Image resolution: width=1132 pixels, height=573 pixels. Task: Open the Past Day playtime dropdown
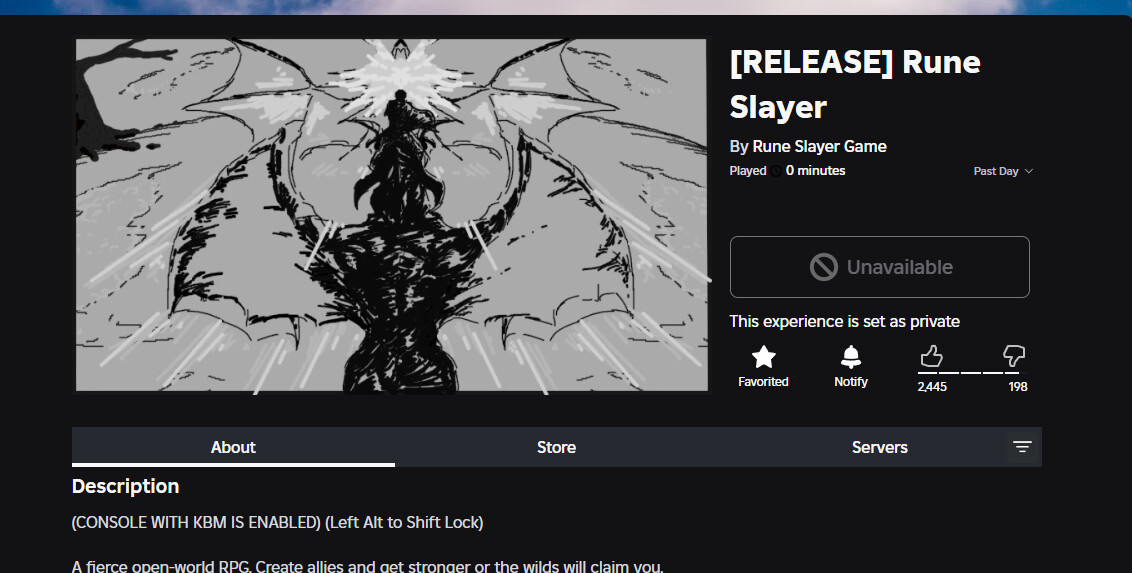pyautogui.click(x=1003, y=171)
